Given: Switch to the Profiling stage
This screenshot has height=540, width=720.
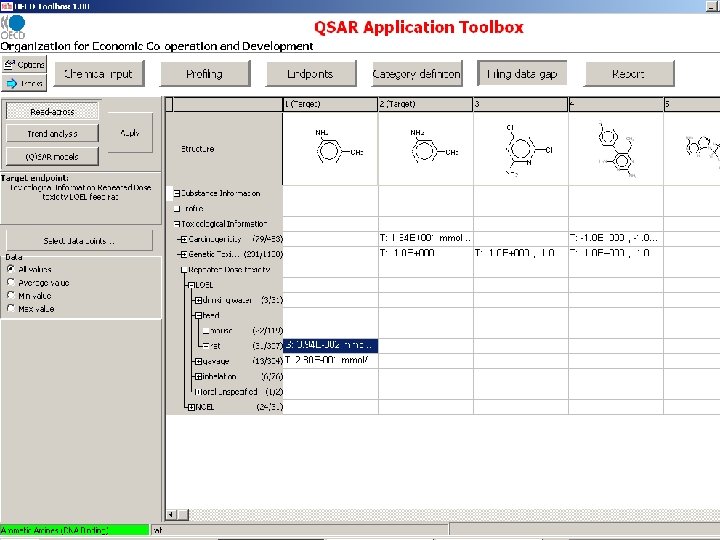Looking at the screenshot, I should coord(205,73).
